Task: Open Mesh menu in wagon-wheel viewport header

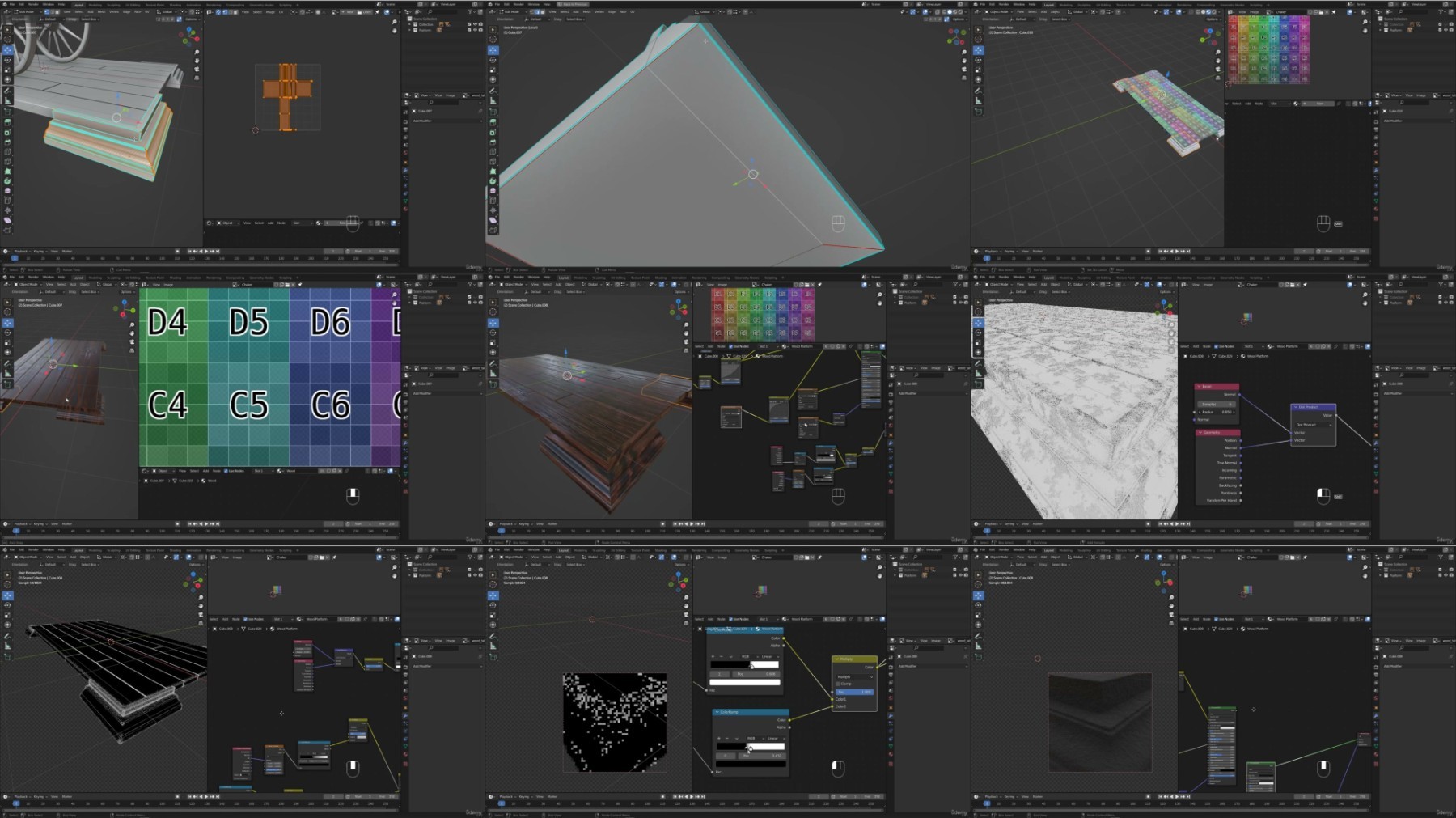Action: tap(101, 11)
